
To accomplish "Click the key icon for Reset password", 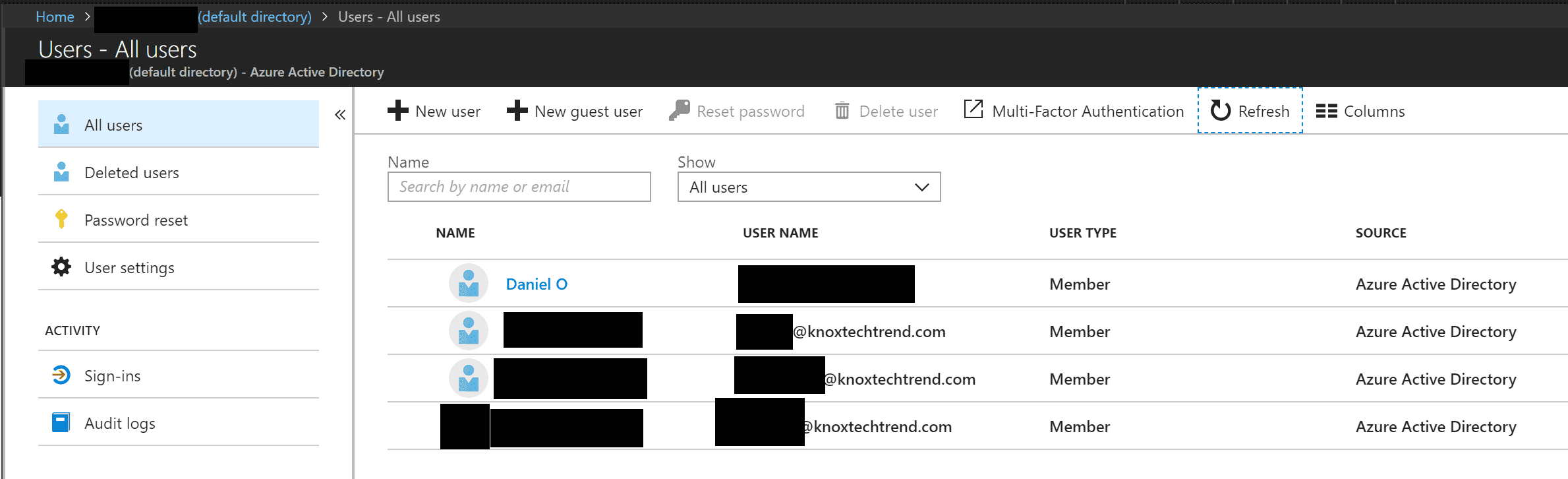I will click(x=679, y=110).
